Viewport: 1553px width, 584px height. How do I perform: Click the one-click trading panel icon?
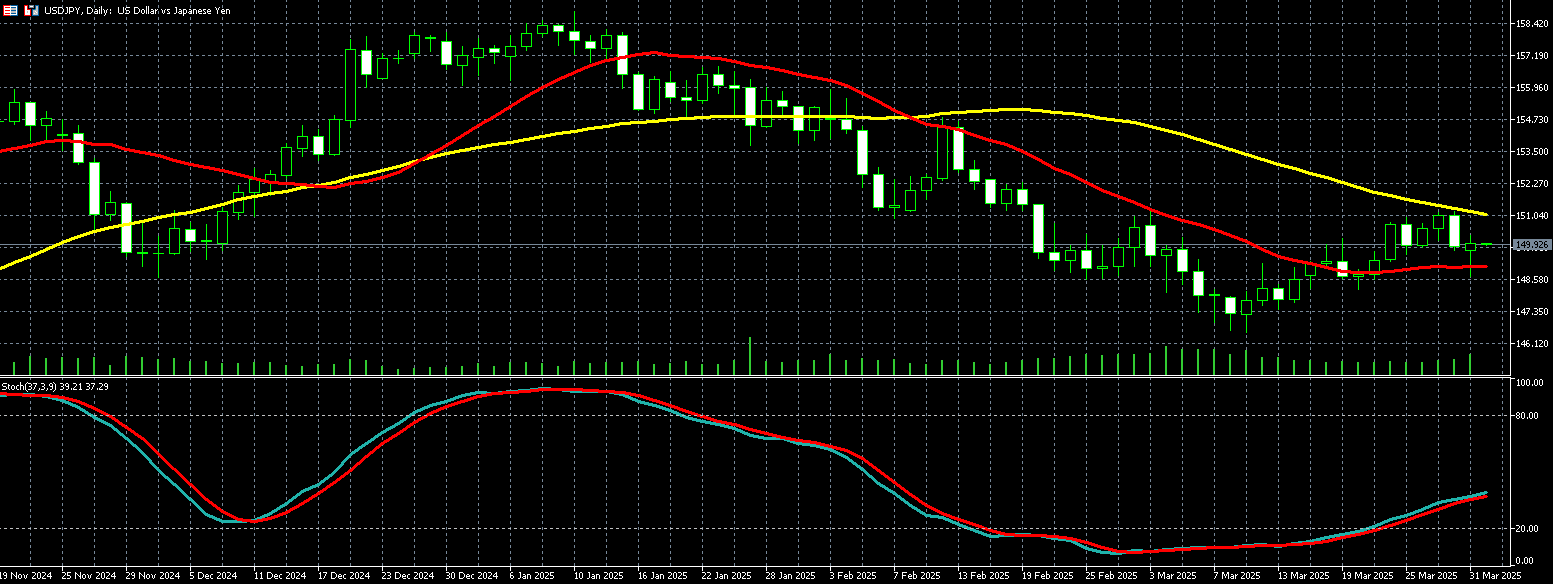coord(31,9)
